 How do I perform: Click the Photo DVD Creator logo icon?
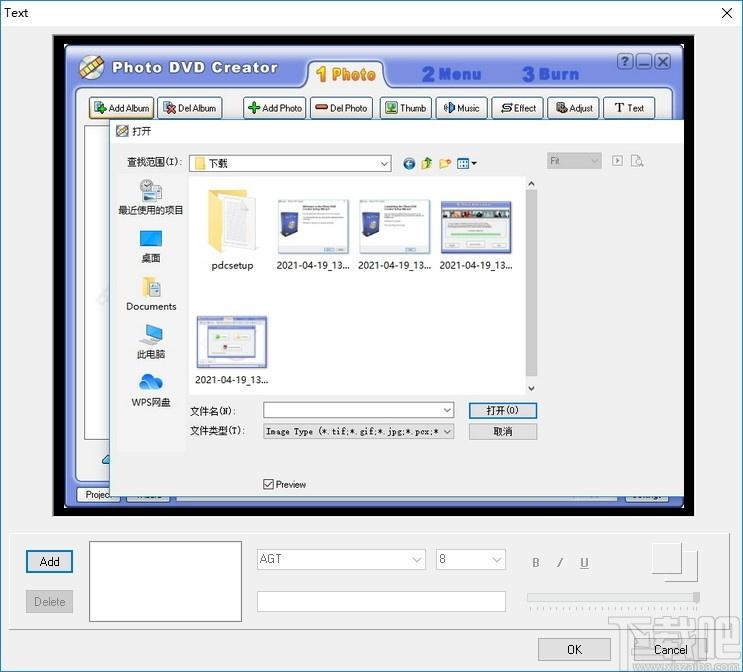tap(91, 67)
